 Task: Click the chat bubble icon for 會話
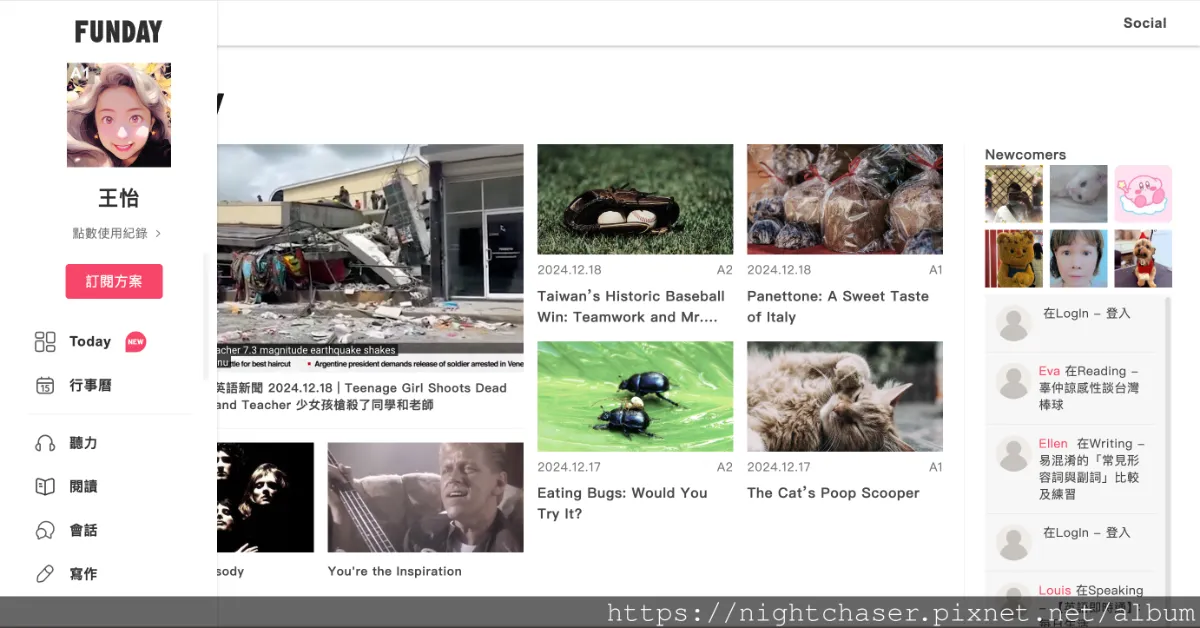pos(45,530)
